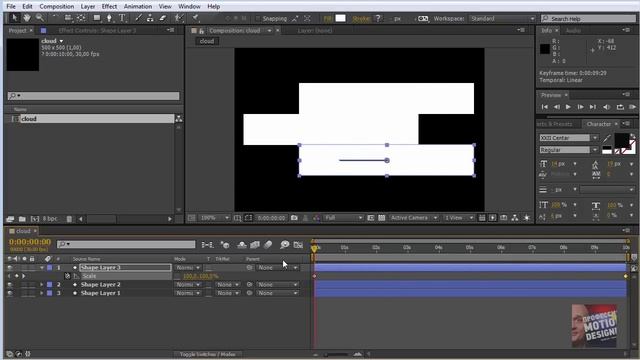Open Graph Editor icon in timeline
The height and width of the screenshot is (360, 640).
298,244
